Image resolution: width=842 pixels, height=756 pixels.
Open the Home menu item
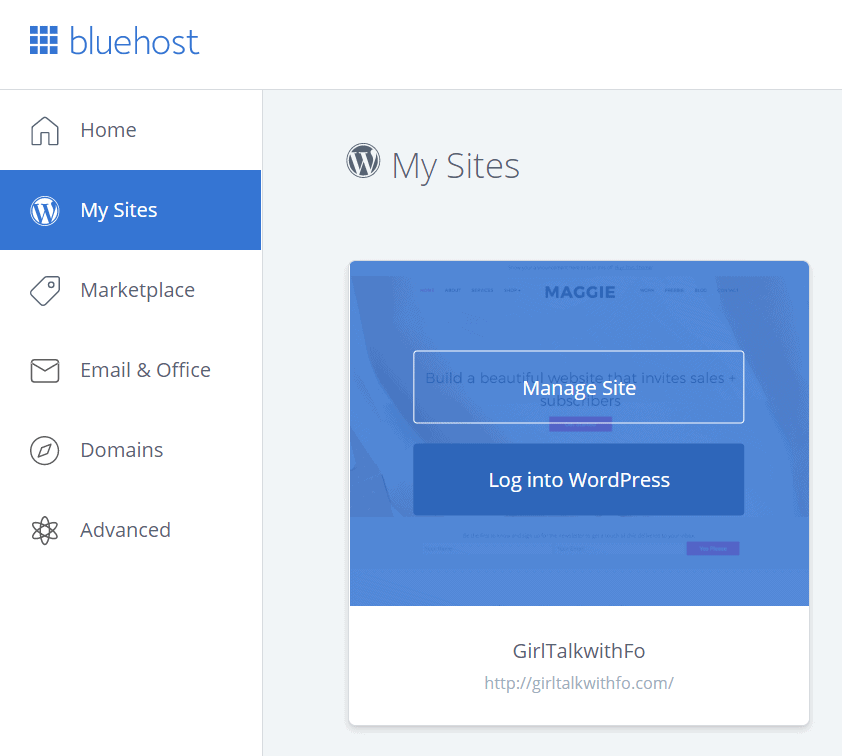pos(130,130)
